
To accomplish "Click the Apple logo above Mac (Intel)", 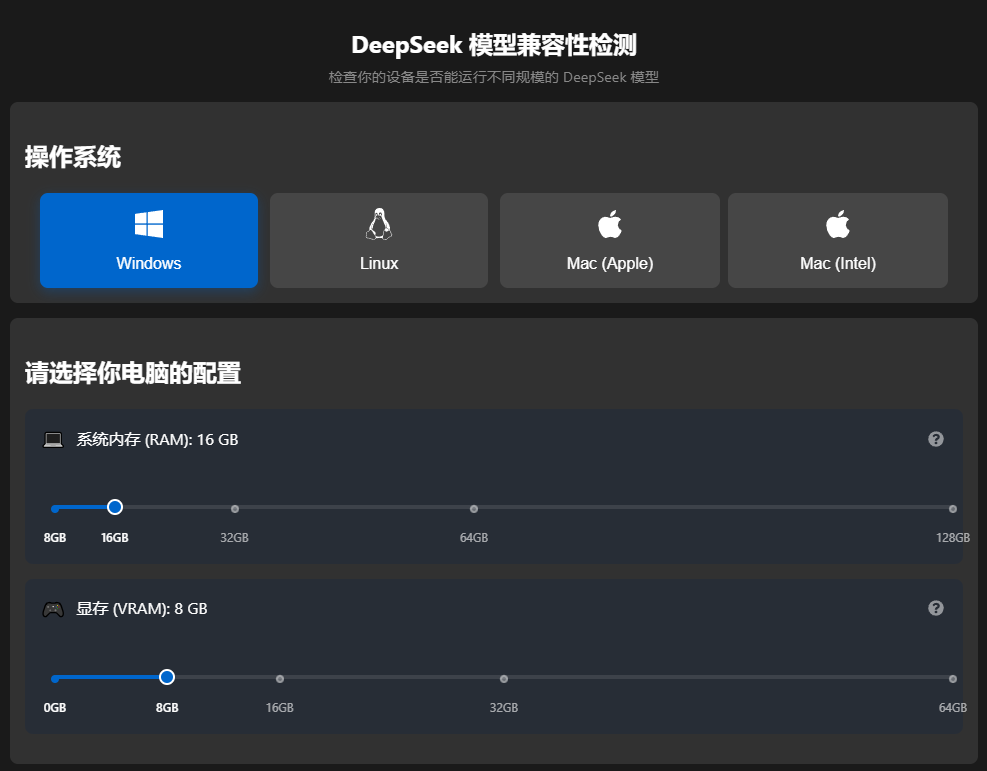I will pos(838,224).
